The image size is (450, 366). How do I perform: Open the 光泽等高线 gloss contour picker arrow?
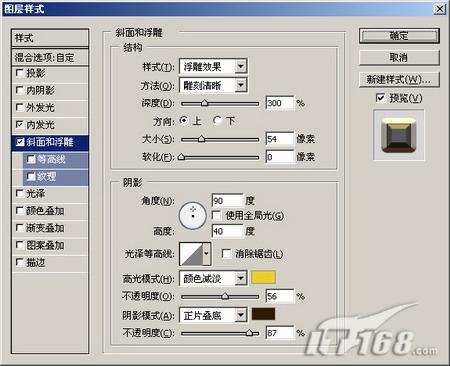click(x=207, y=254)
